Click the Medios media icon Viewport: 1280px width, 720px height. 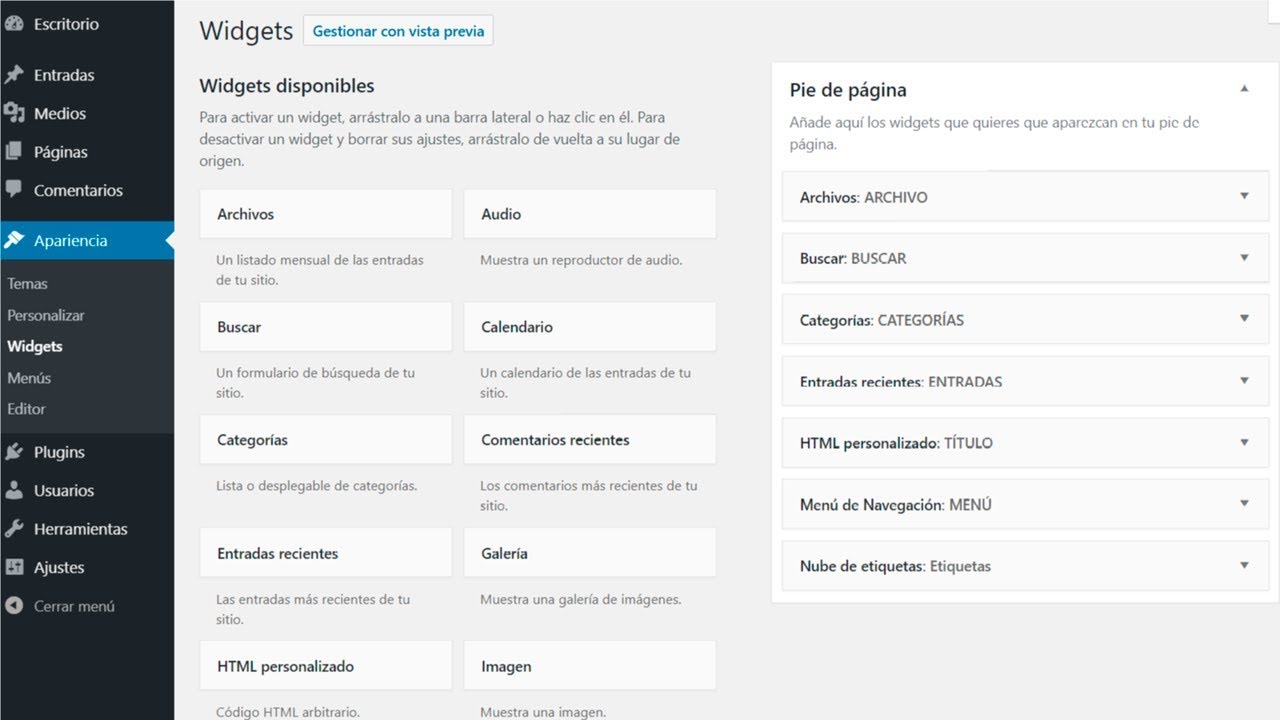[14, 113]
